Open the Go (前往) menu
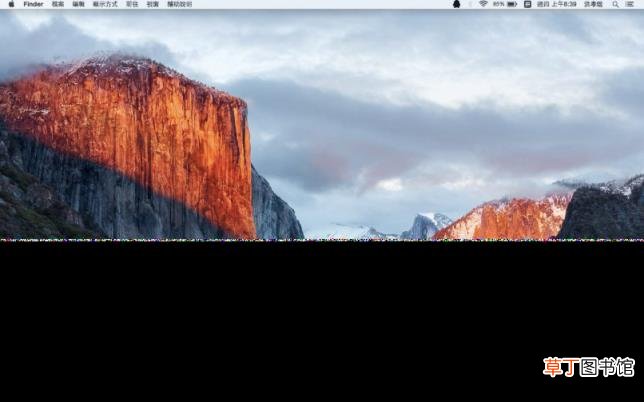The width and height of the screenshot is (644, 402). click(x=132, y=4)
